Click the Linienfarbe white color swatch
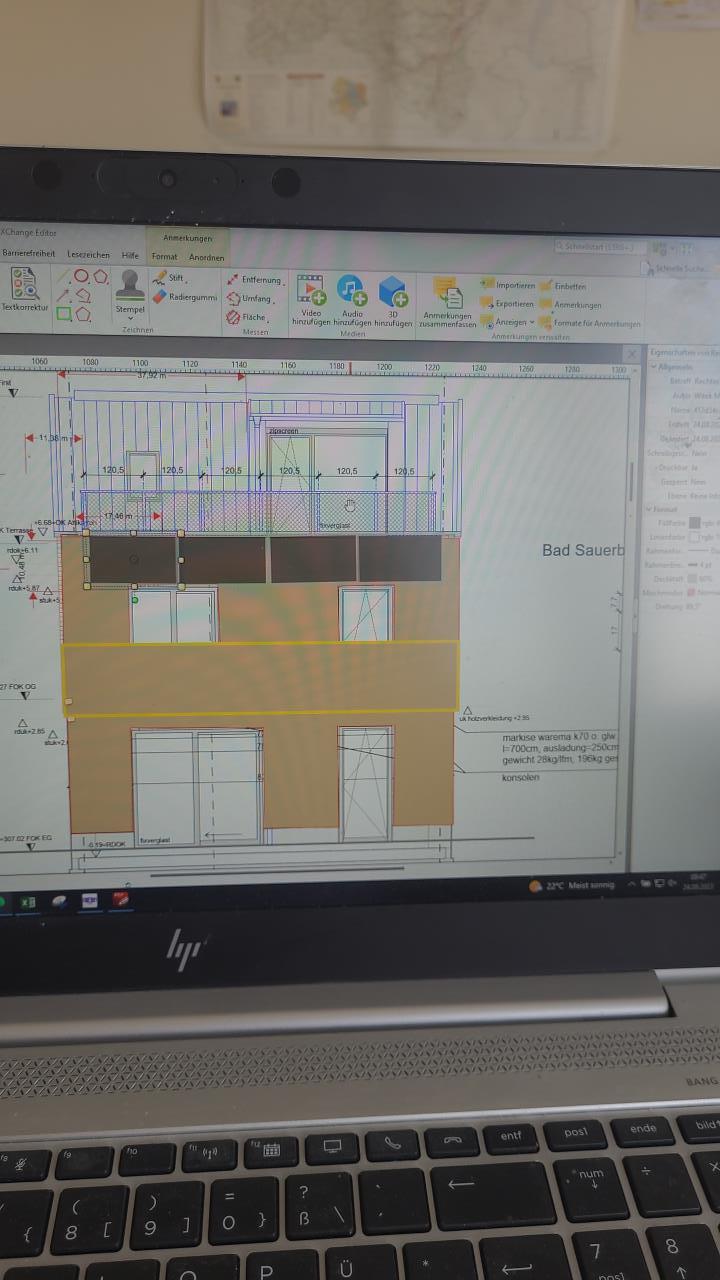720x1280 pixels. click(x=693, y=536)
